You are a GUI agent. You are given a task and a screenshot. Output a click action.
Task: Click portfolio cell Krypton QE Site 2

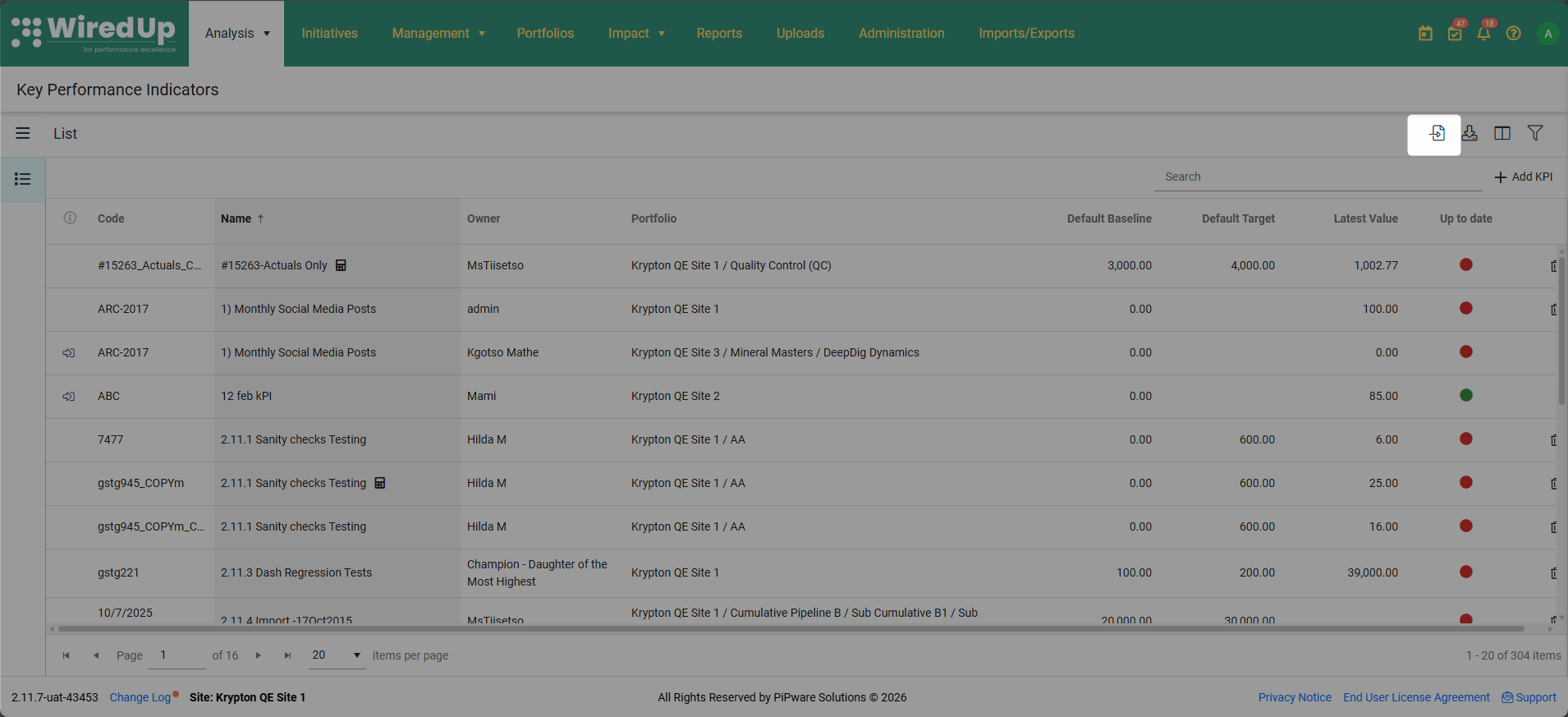click(675, 396)
